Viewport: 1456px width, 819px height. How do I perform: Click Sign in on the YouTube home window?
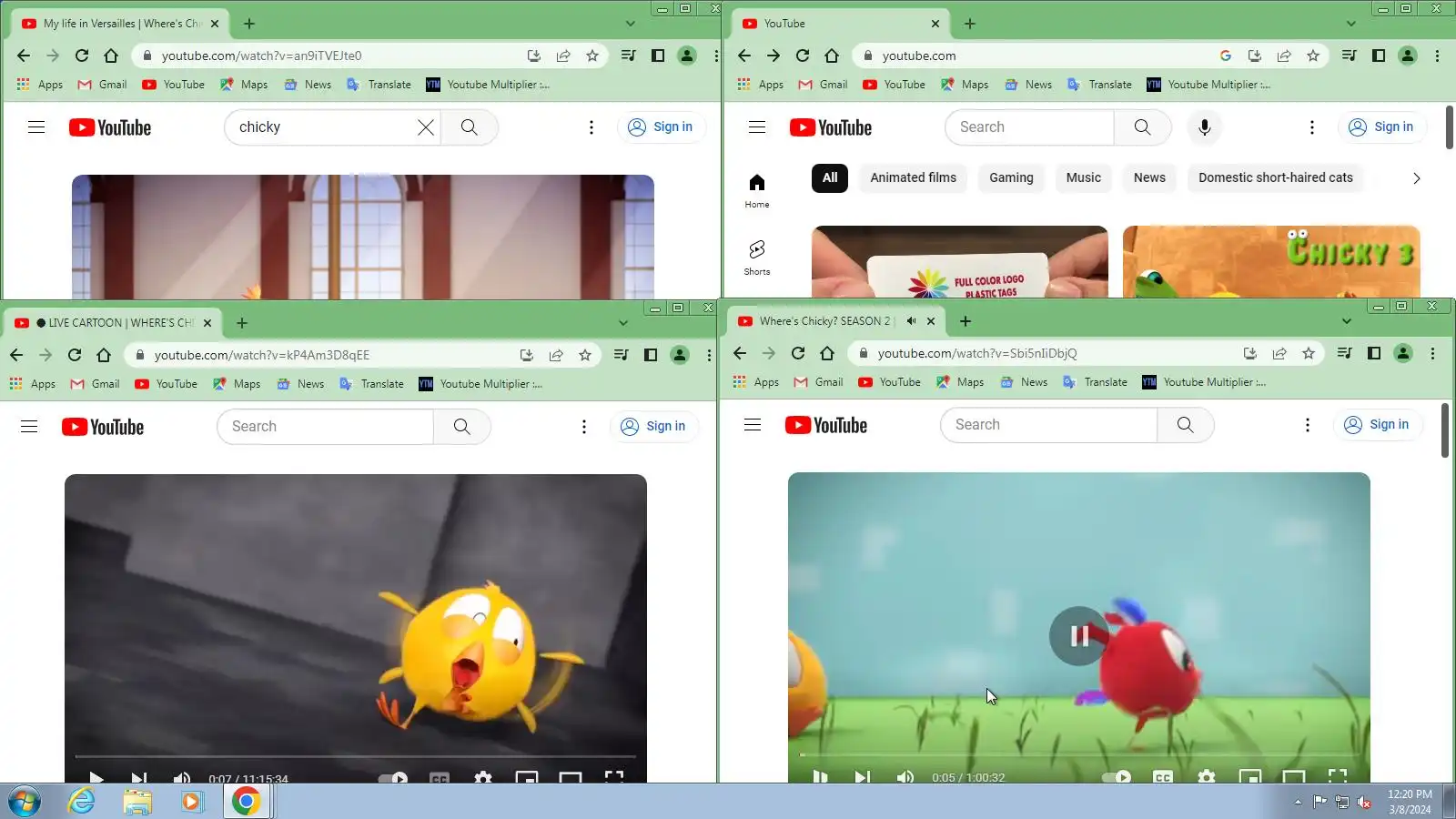pyautogui.click(x=1381, y=127)
